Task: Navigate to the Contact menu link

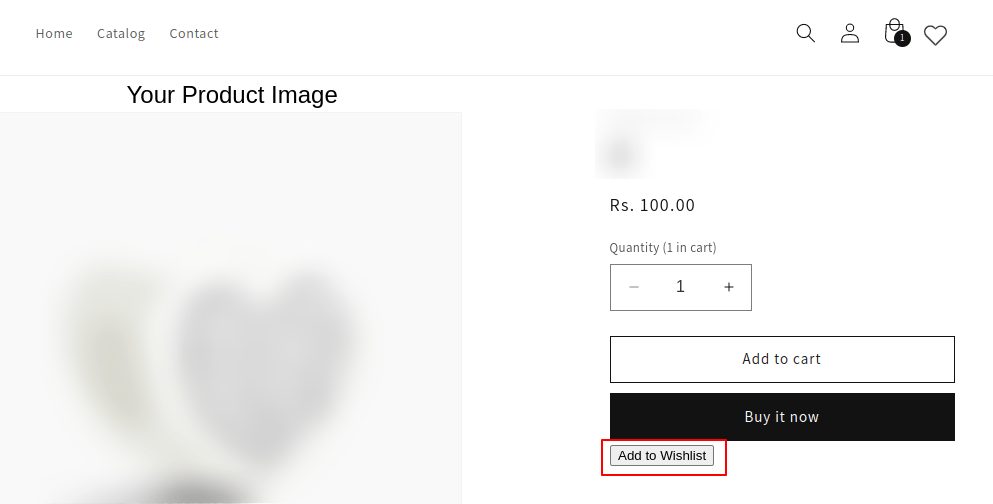Action: click(x=194, y=34)
